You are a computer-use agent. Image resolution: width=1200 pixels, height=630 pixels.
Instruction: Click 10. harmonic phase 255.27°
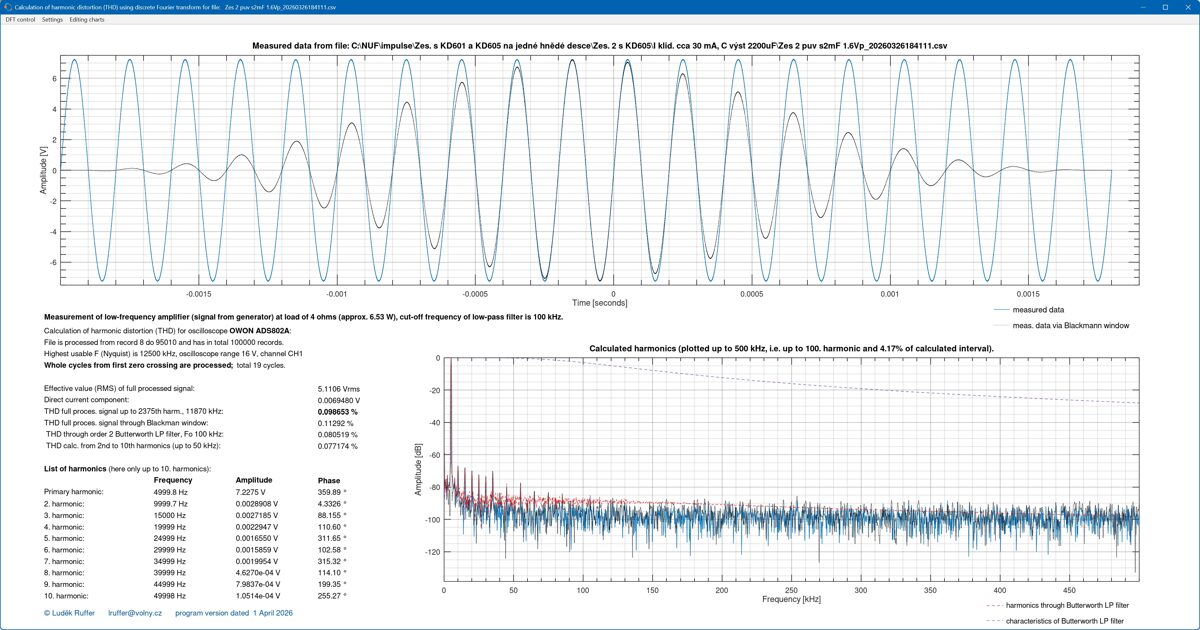pos(330,596)
